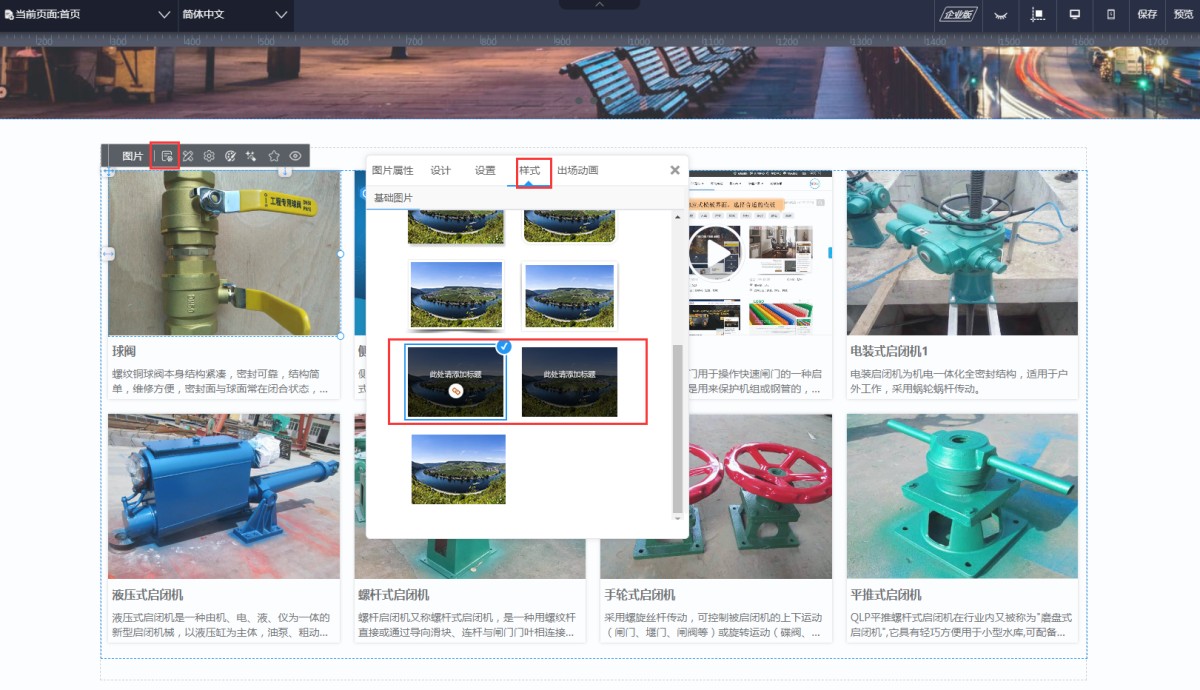Screen dimensions: 1200x690
Task: Click the 球阀 product title
Action: [x=124, y=351]
